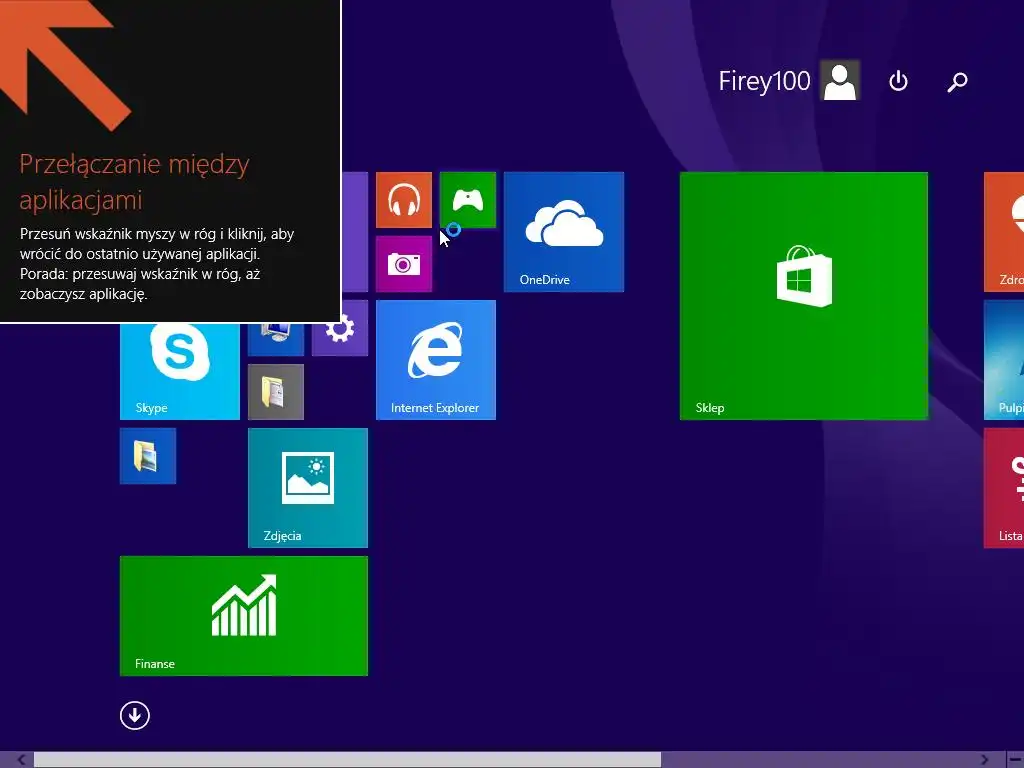Open the This PC computer tile

[x=276, y=339]
